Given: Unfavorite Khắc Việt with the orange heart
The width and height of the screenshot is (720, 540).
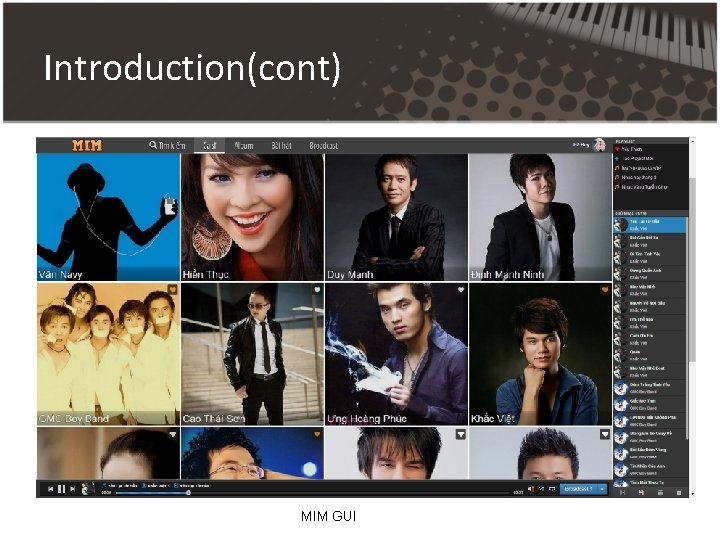Looking at the screenshot, I should click(605, 290).
